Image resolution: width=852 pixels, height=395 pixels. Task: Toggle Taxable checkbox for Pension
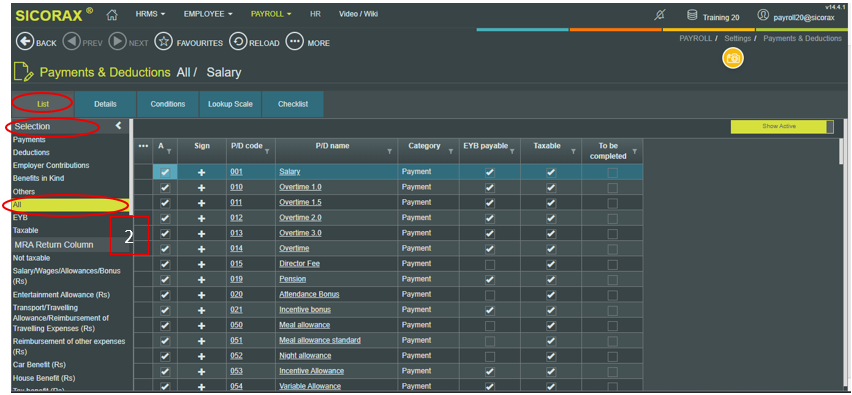tap(551, 279)
